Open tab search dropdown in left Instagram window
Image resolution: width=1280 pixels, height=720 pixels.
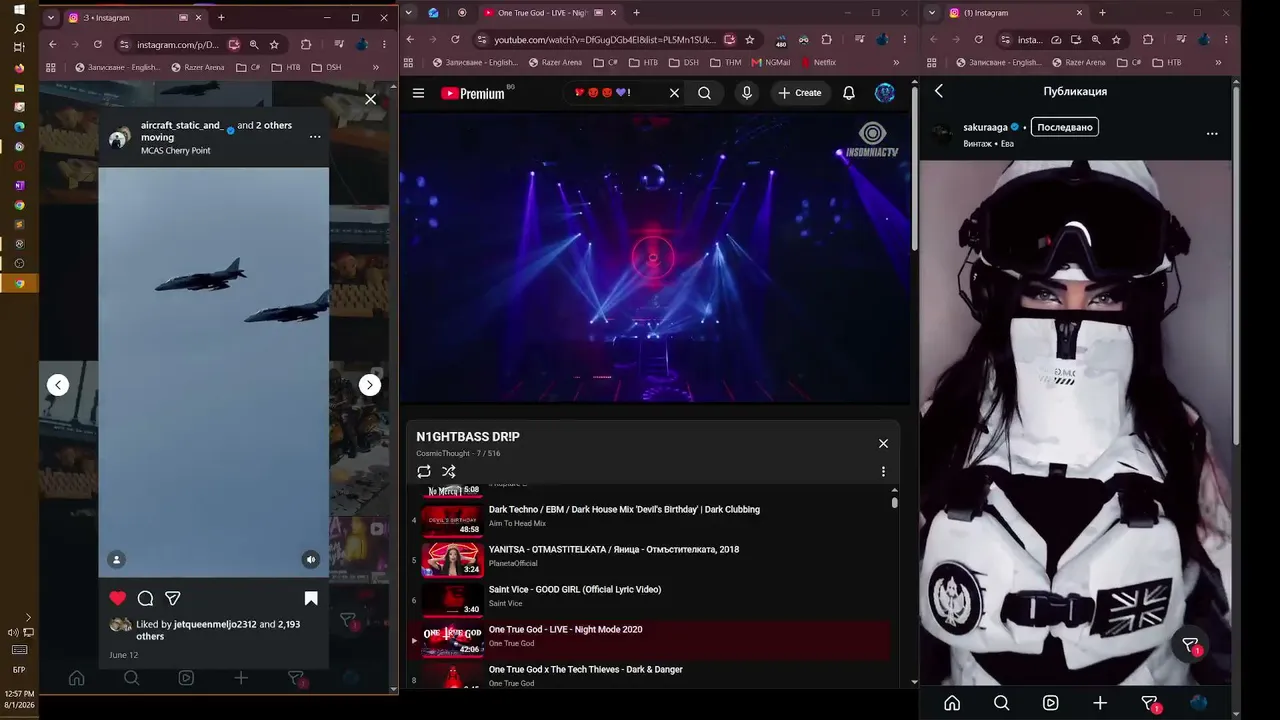click(x=49, y=17)
